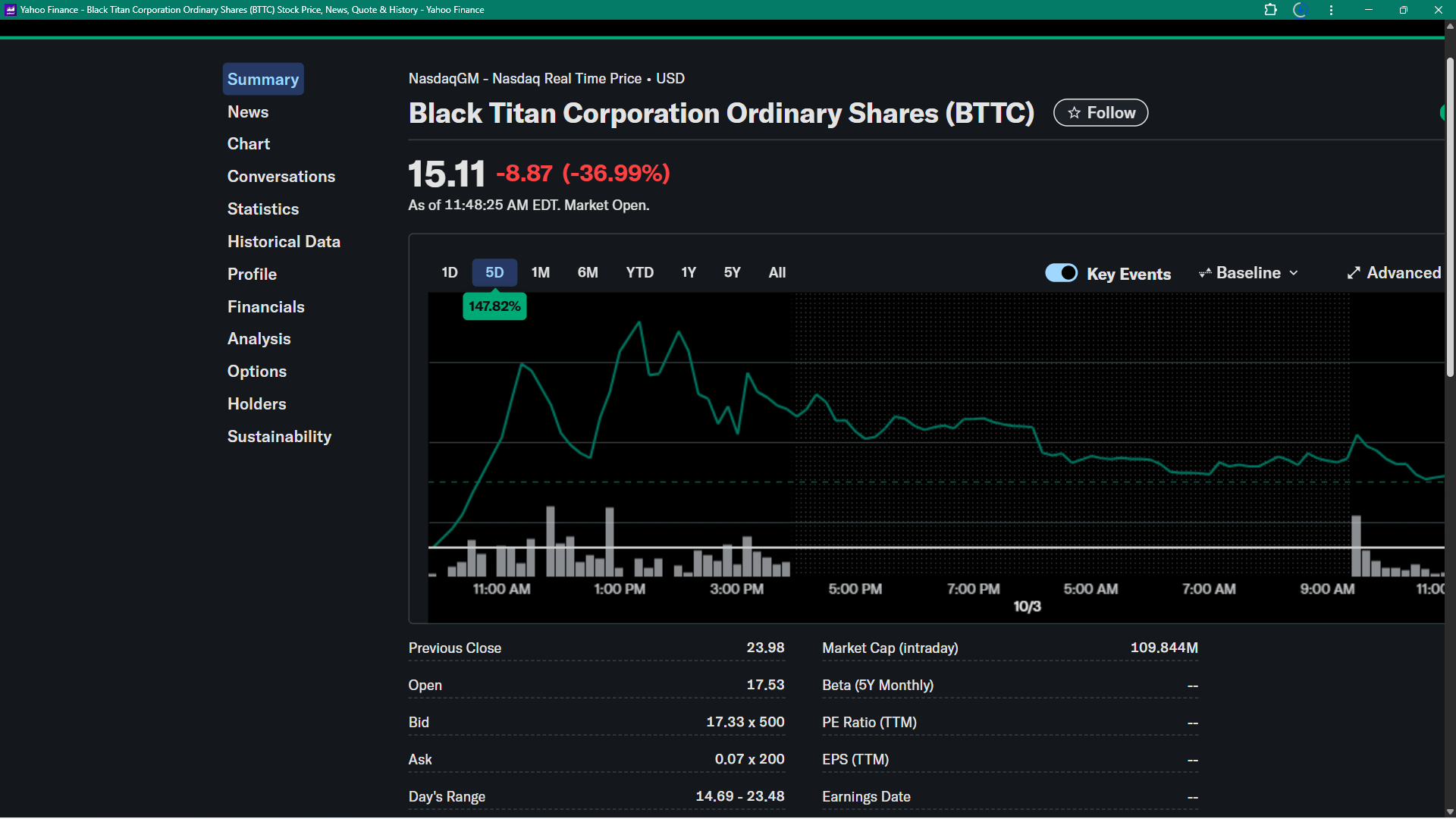The width and height of the screenshot is (1456, 819).
Task: Select the 1M chart range
Action: [540, 273]
